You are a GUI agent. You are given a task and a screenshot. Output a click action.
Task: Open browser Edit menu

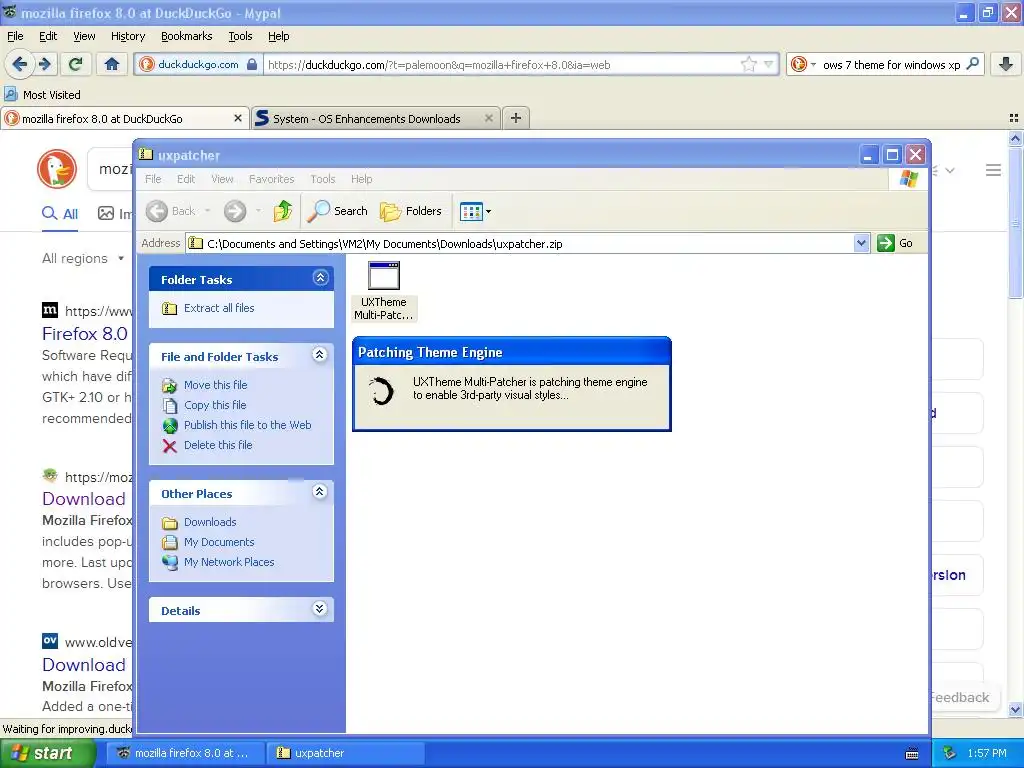(48, 36)
